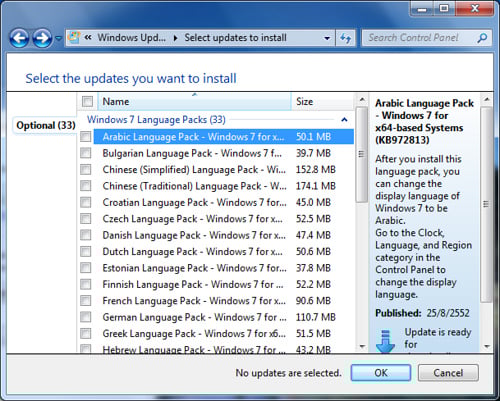Select the Arabic Language Pack row text

pyautogui.click(x=193, y=137)
